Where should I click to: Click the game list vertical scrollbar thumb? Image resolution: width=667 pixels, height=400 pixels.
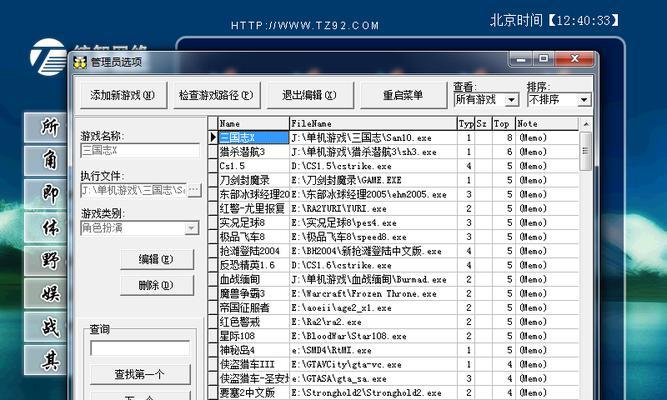coord(586,151)
